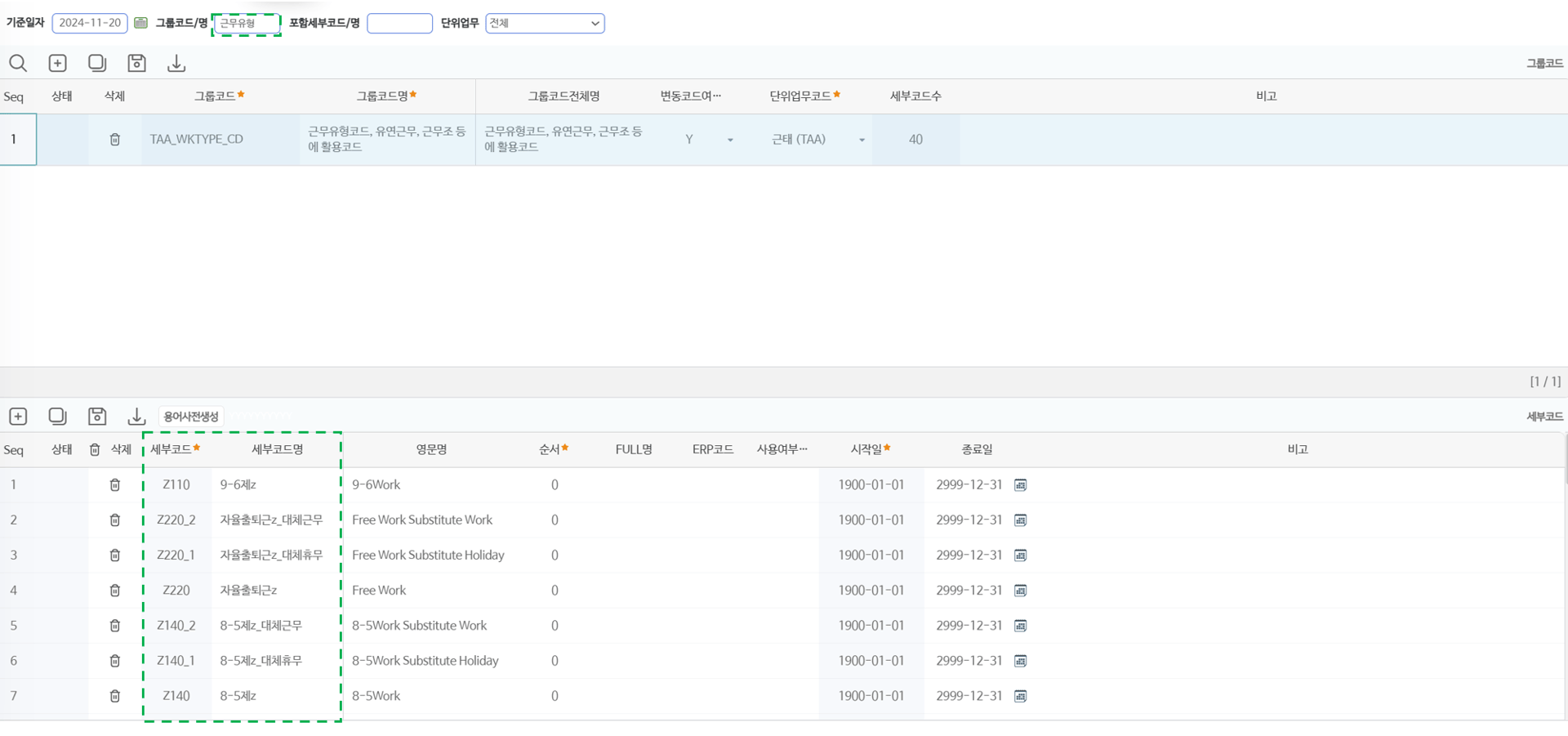Delete the Z140_2 detail code row

click(x=115, y=626)
